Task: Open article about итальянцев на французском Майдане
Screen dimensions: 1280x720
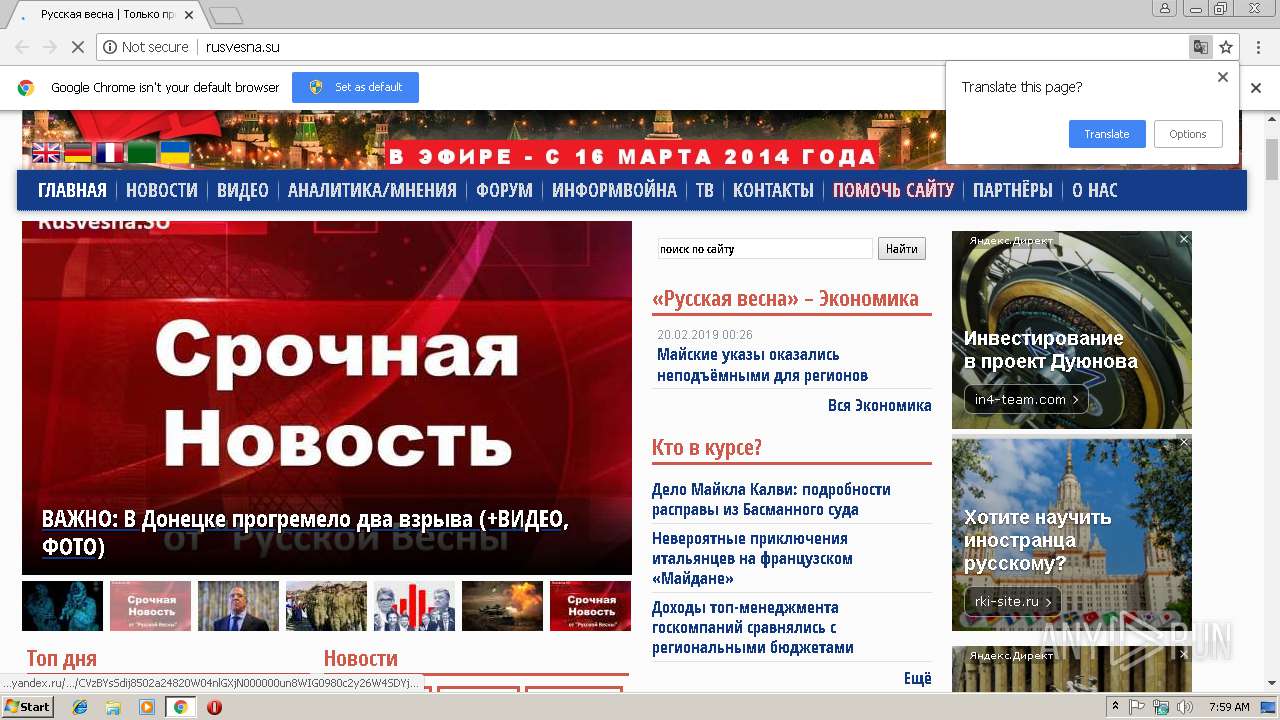Action: click(x=752, y=558)
